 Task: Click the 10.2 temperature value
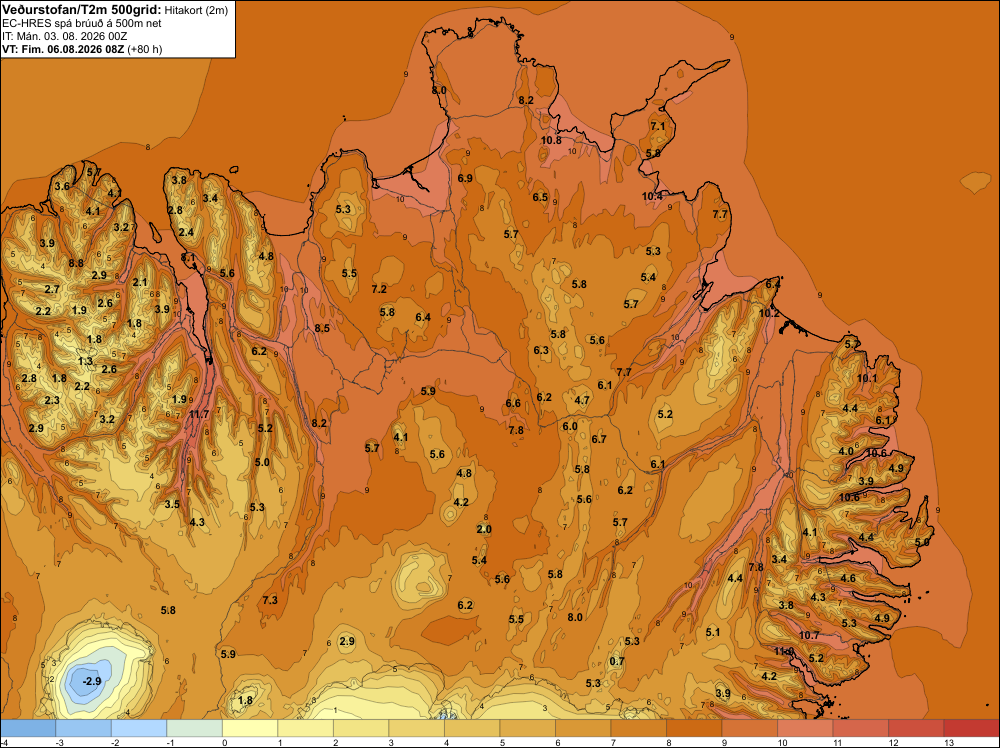point(769,314)
